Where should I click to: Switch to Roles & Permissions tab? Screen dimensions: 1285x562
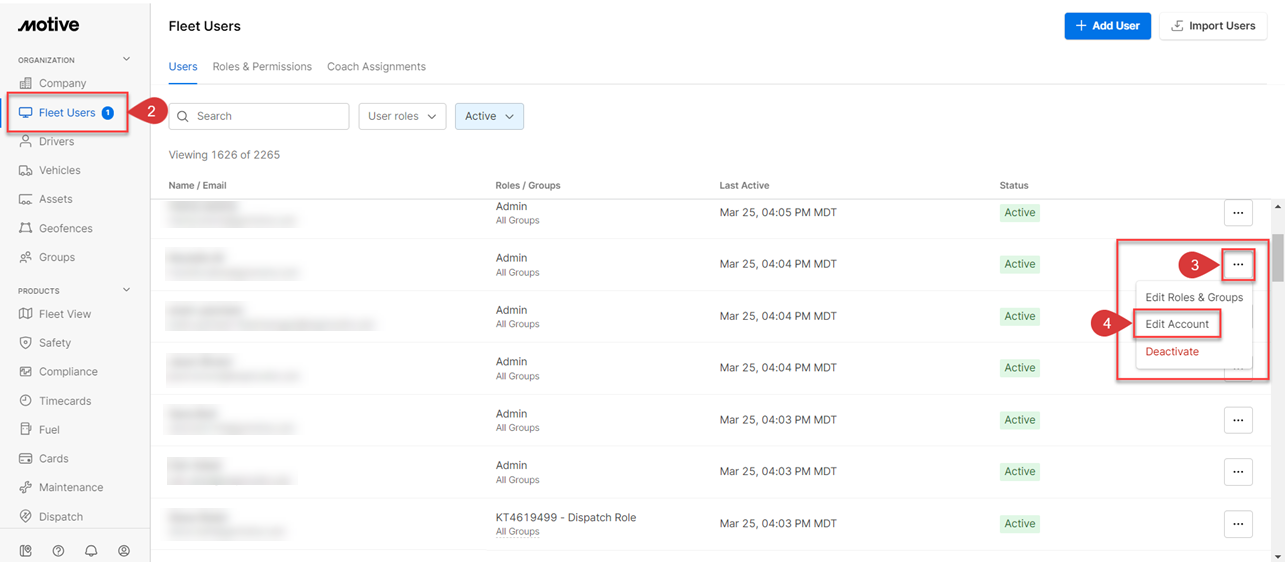[262, 67]
